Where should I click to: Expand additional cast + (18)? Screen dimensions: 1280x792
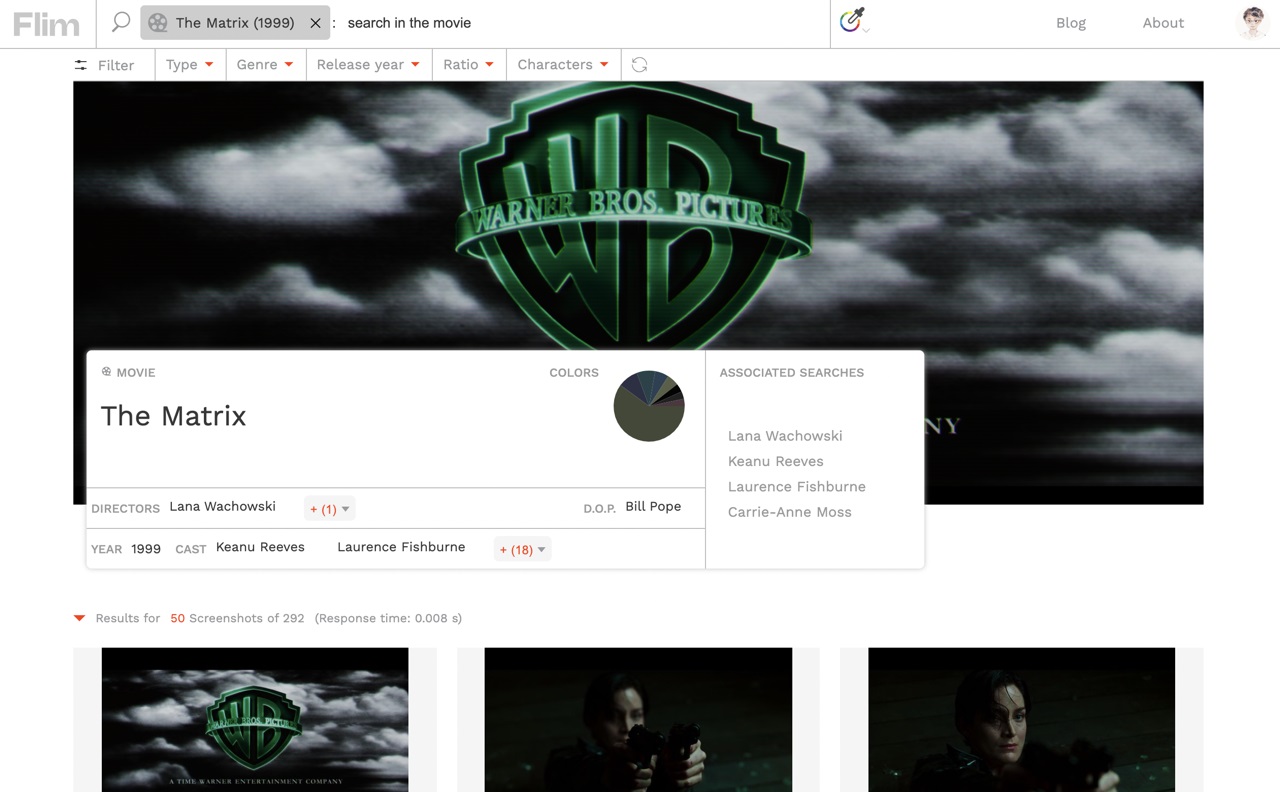point(522,550)
